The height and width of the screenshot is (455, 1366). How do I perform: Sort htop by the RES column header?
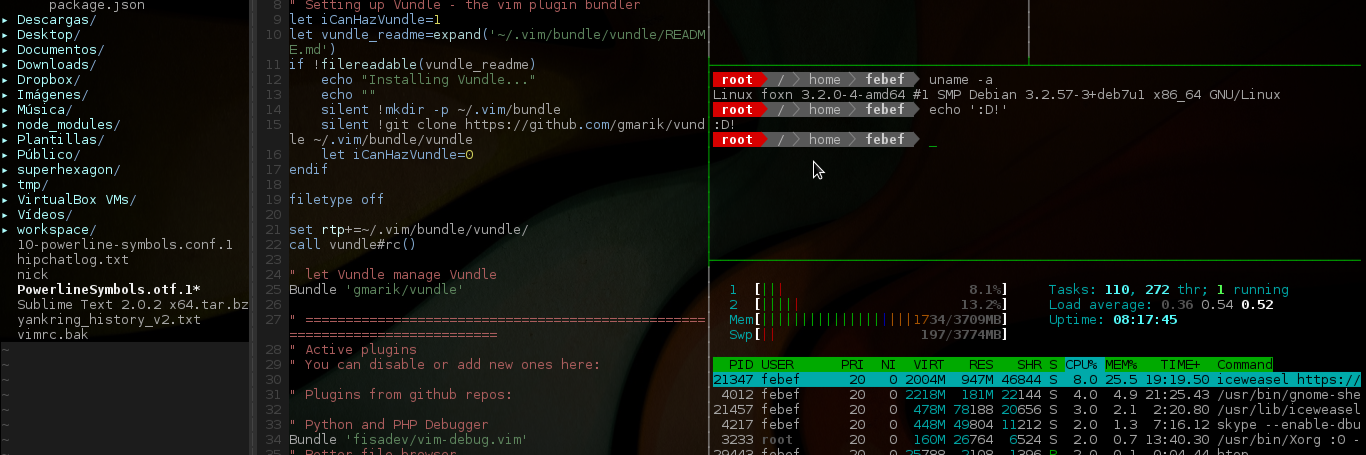[980, 364]
